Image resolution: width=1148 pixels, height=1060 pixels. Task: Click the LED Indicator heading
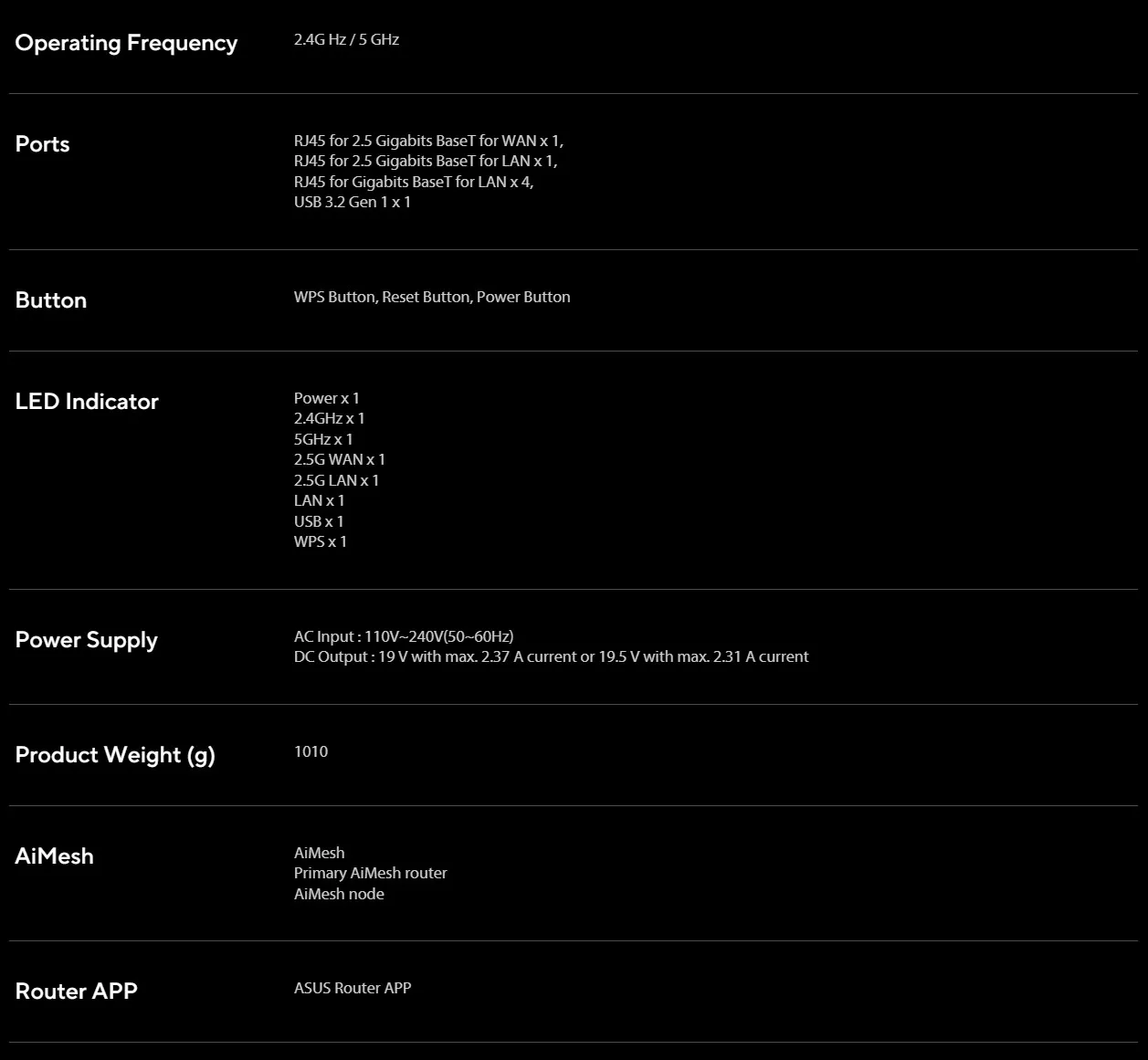(x=87, y=402)
